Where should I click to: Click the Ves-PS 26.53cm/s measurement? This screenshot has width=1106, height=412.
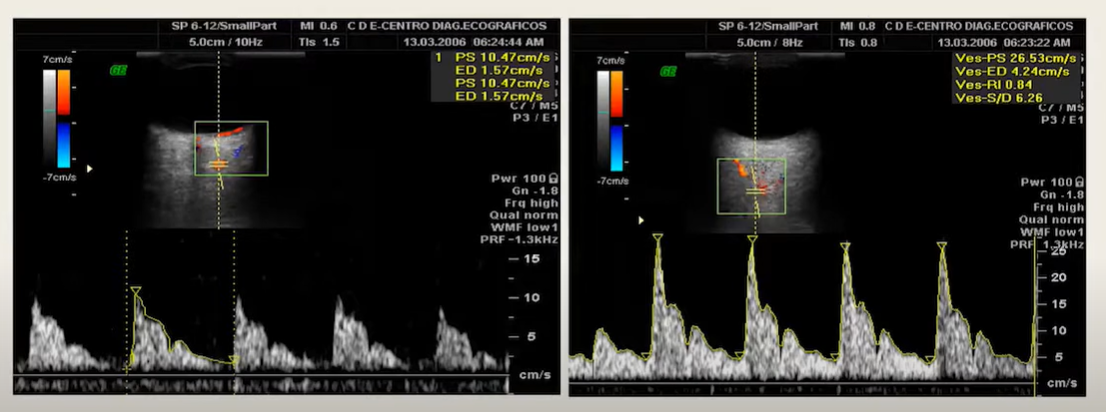pos(1012,59)
